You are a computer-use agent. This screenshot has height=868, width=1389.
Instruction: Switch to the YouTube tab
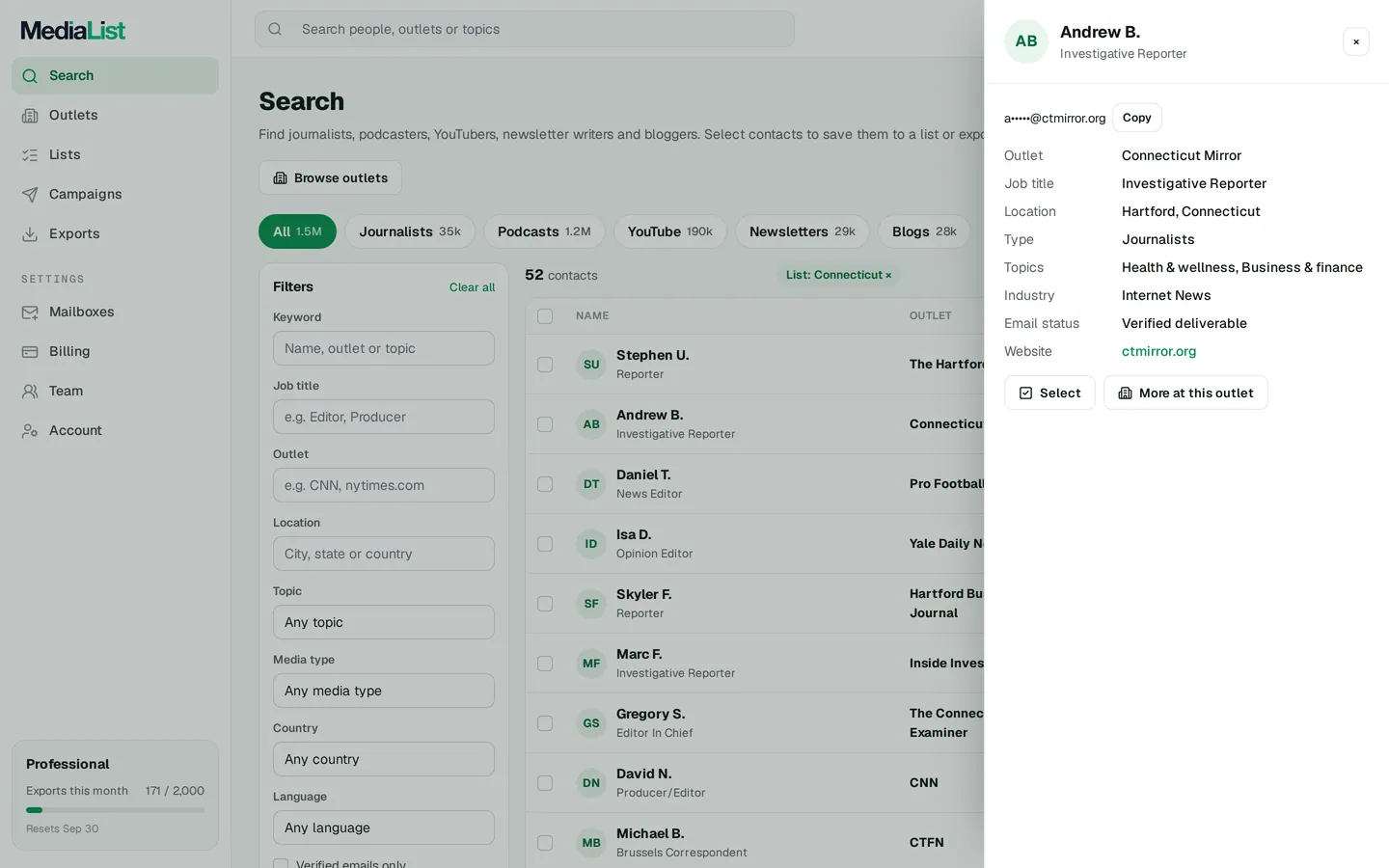670,231
